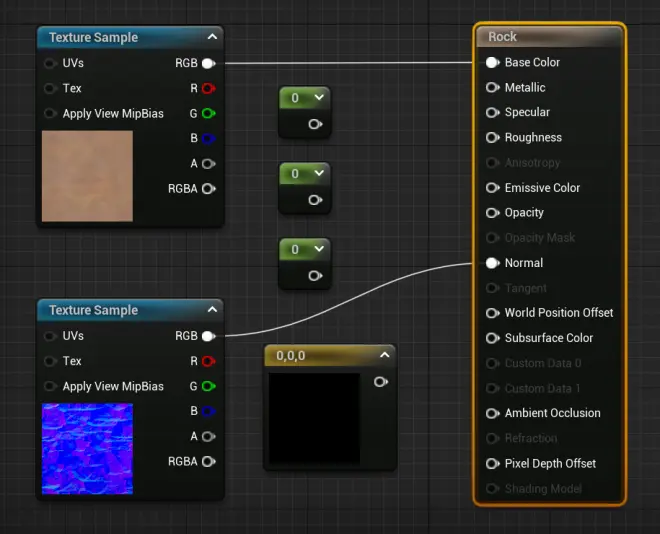Collapse the top Texture Sample node
This screenshot has width=660, height=534.
pos(213,37)
